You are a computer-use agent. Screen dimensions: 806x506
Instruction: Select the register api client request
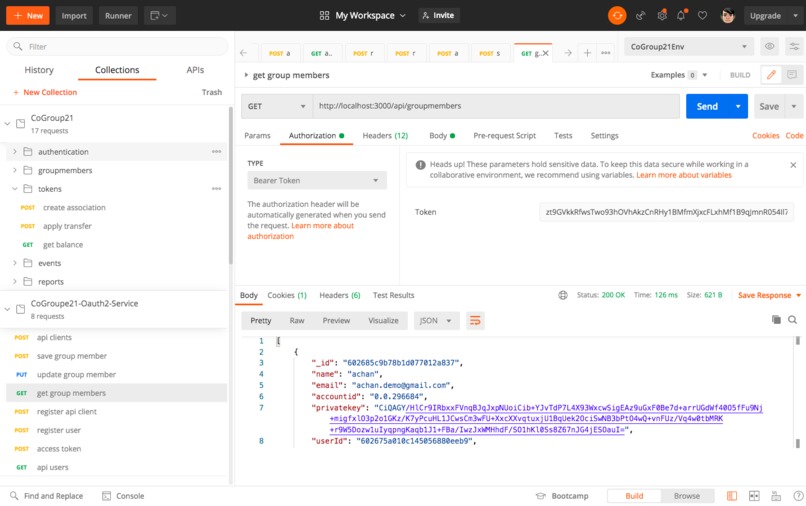pos(116,411)
